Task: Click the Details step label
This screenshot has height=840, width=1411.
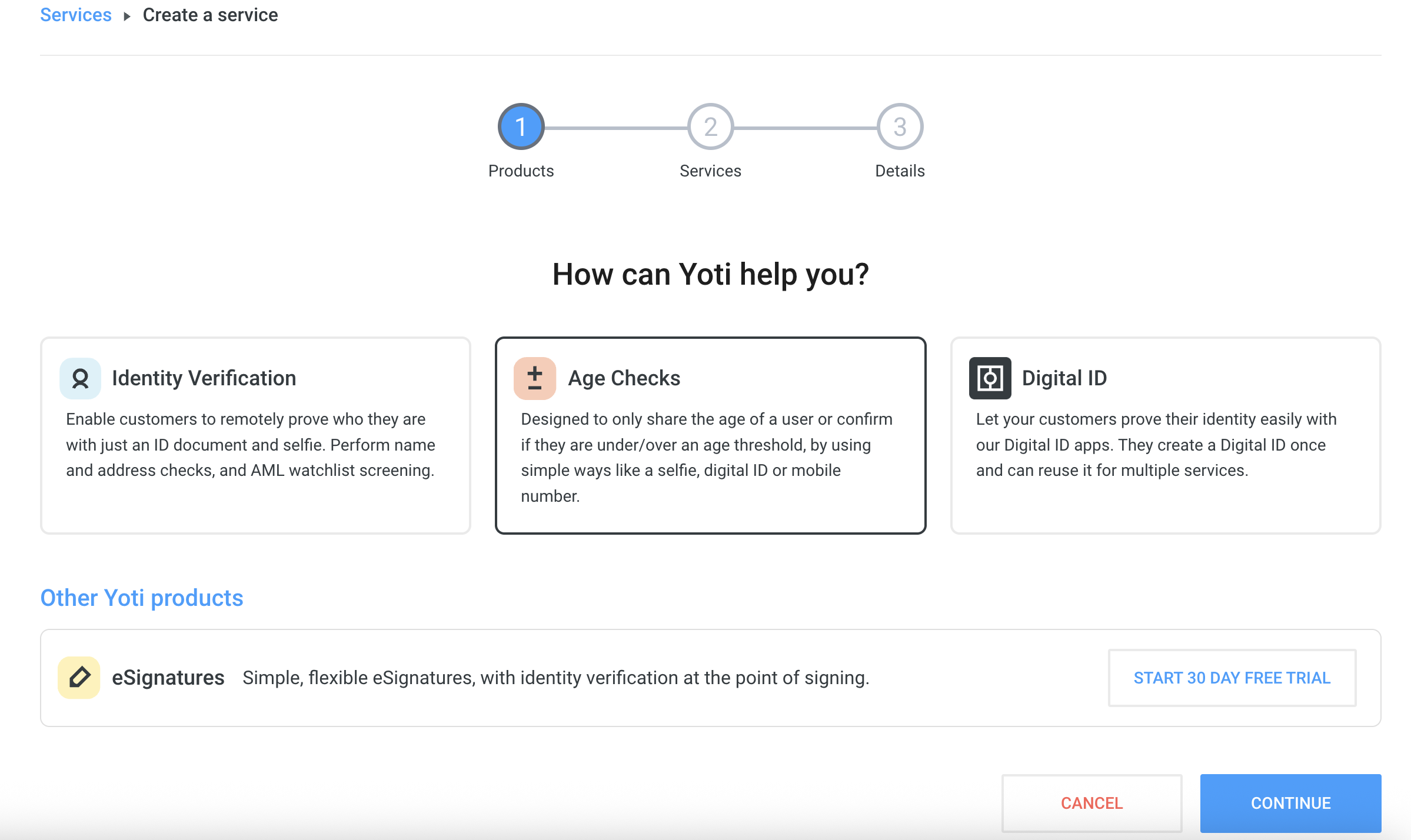Action: pos(900,171)
